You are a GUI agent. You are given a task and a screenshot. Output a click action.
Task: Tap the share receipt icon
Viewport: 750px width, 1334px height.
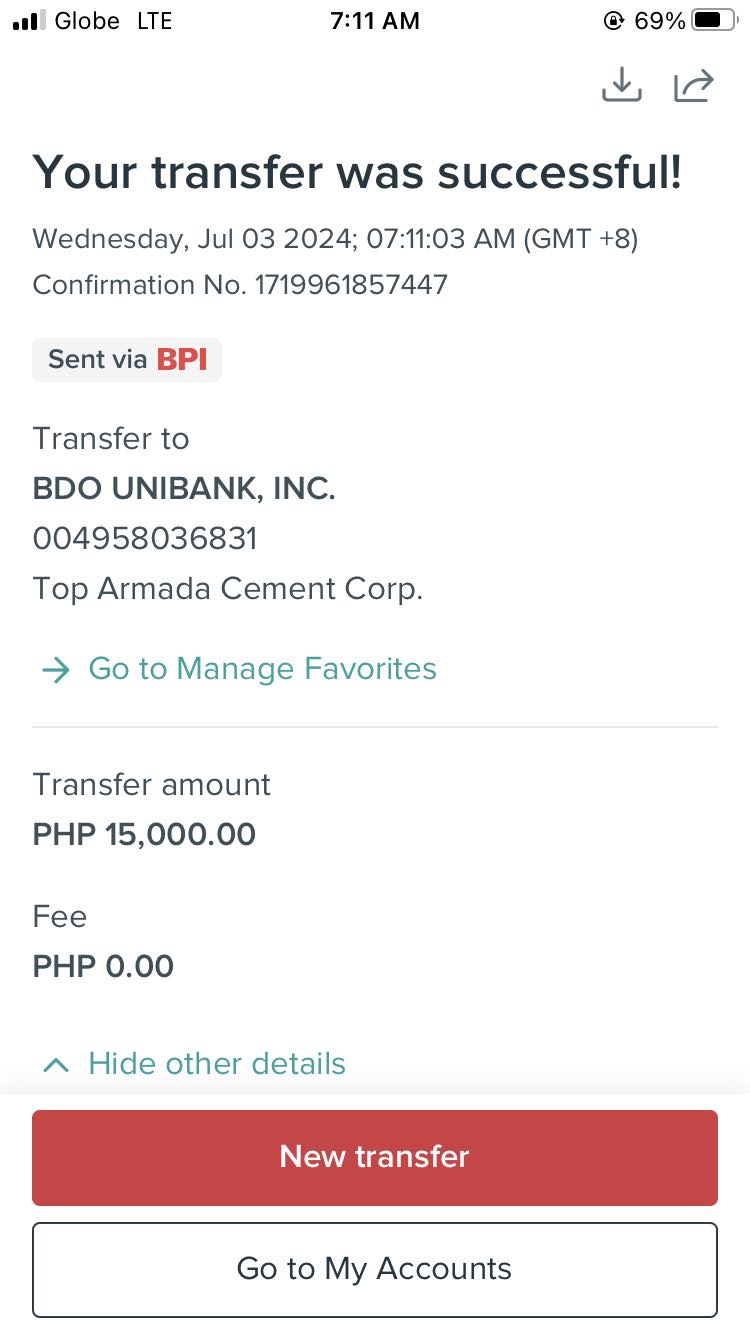click(694, 85)
